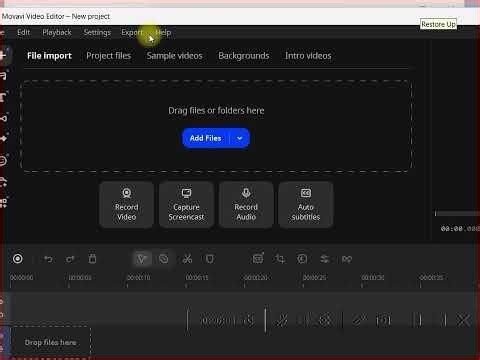Screen dimensions: 480x360
Task: Click the 00:00:00 mark on timeline ruler
Action: click(x=21, y=277)
